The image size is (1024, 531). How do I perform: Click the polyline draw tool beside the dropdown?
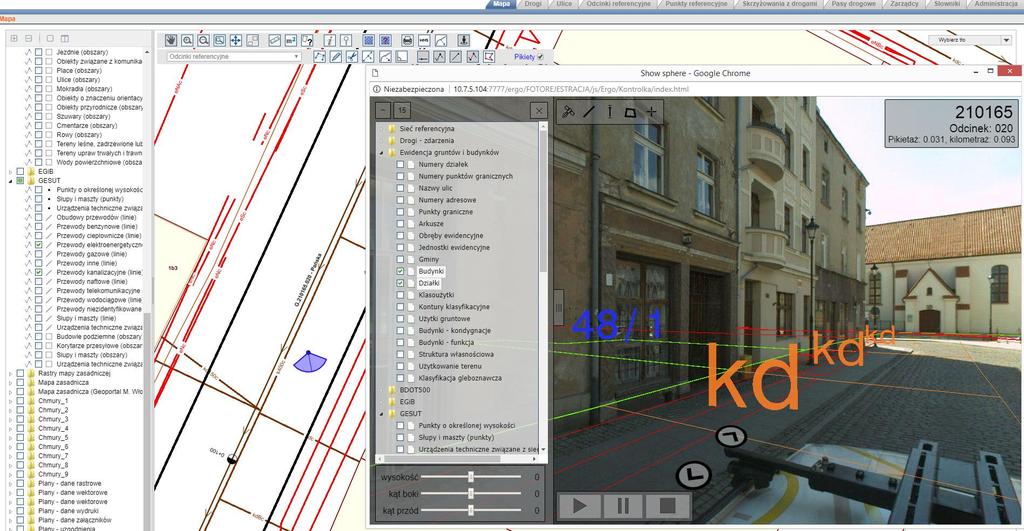tap(319, 57)
